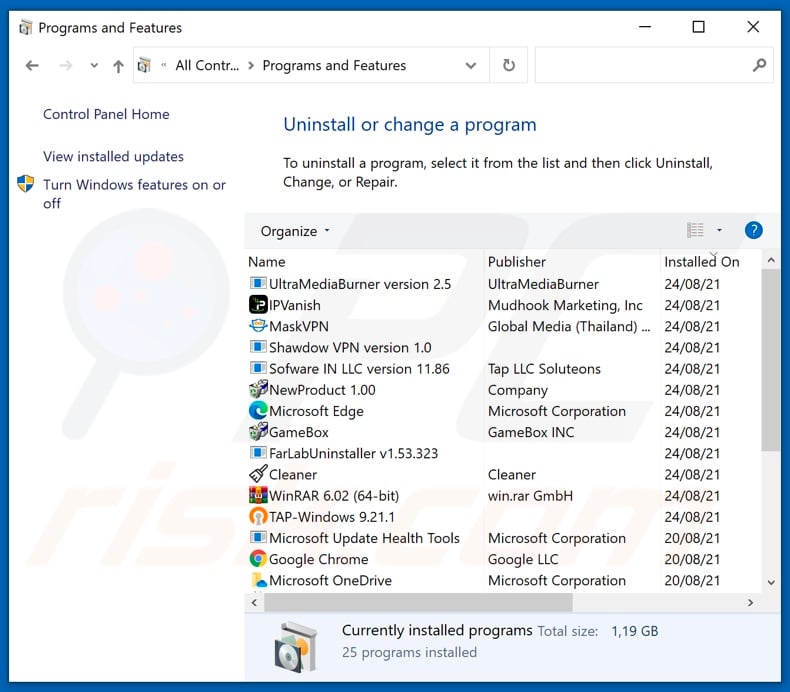Viewport: 790px width, 692px height.
Task: Refresh the Programs and Features list
Action: [509, 65]
